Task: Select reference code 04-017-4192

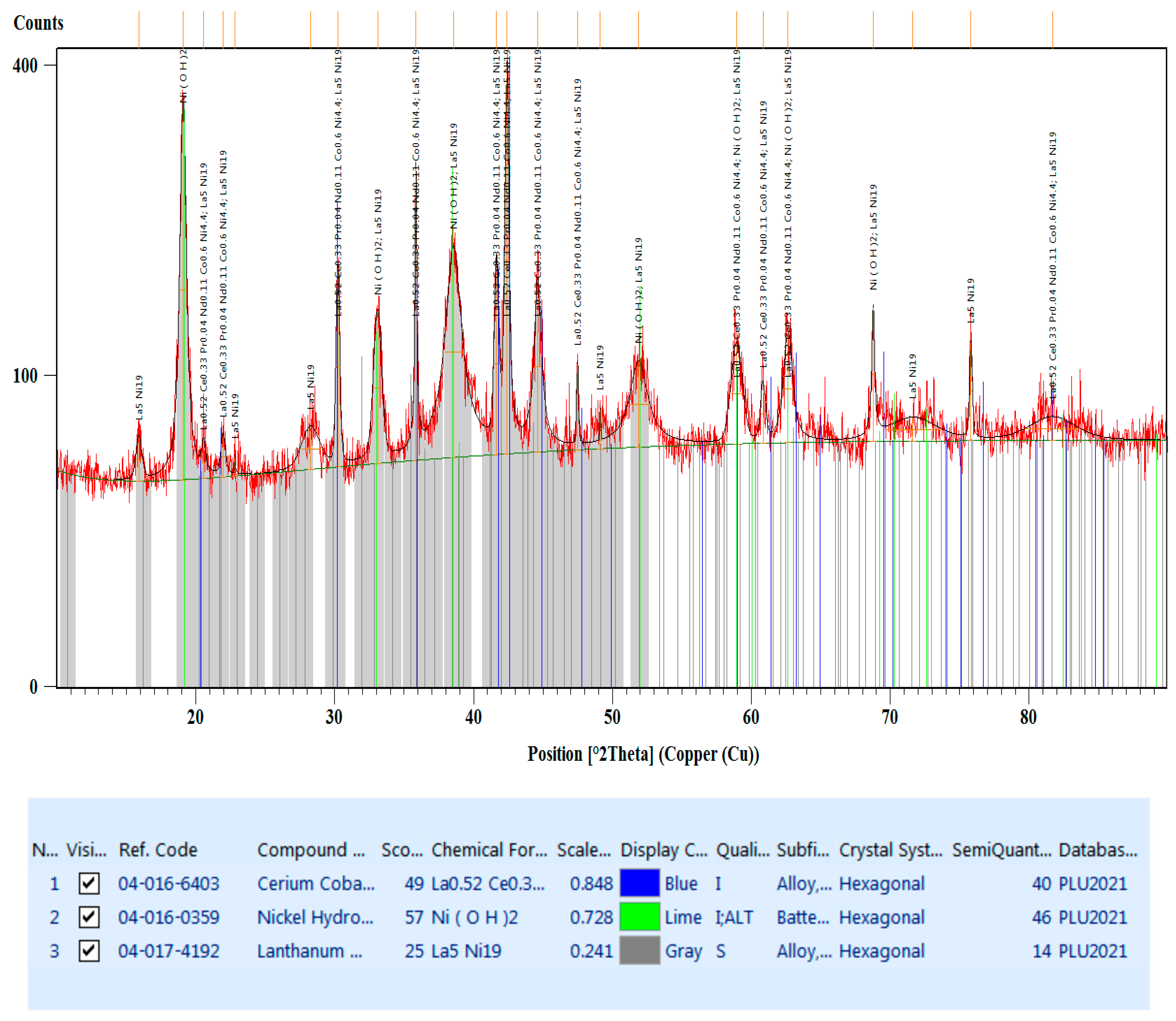Action: point(169,950)
